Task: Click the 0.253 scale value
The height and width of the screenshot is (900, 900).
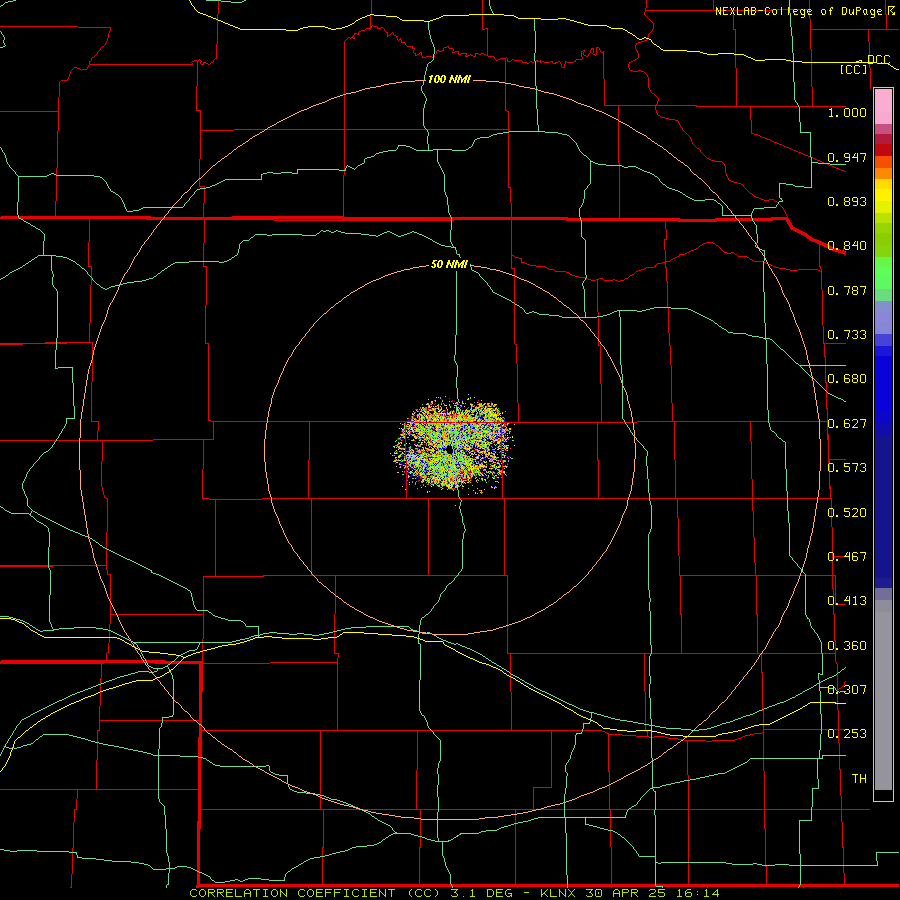Action: [x=847, y=734]
